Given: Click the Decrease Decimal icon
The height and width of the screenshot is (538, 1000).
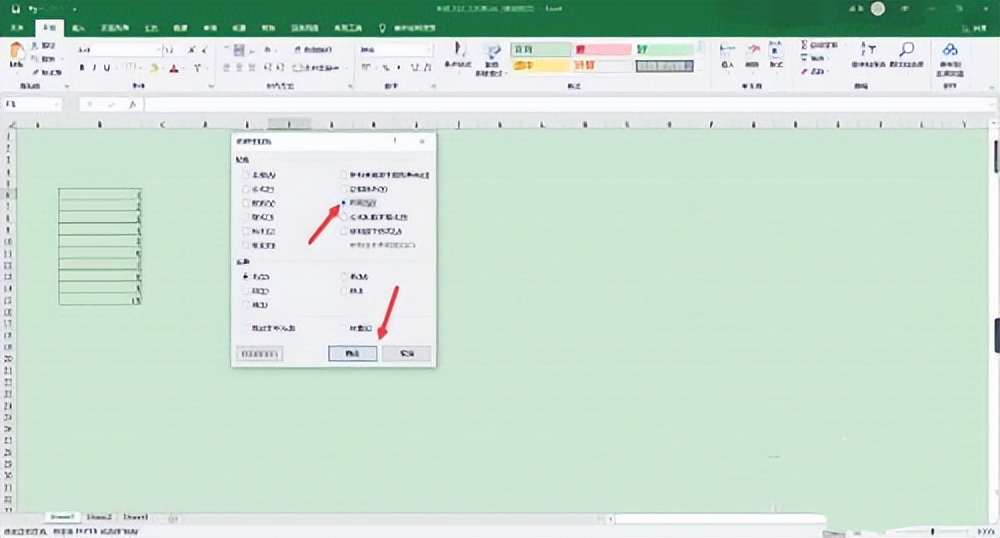Looking at the screenshot, I should (427, 68).
